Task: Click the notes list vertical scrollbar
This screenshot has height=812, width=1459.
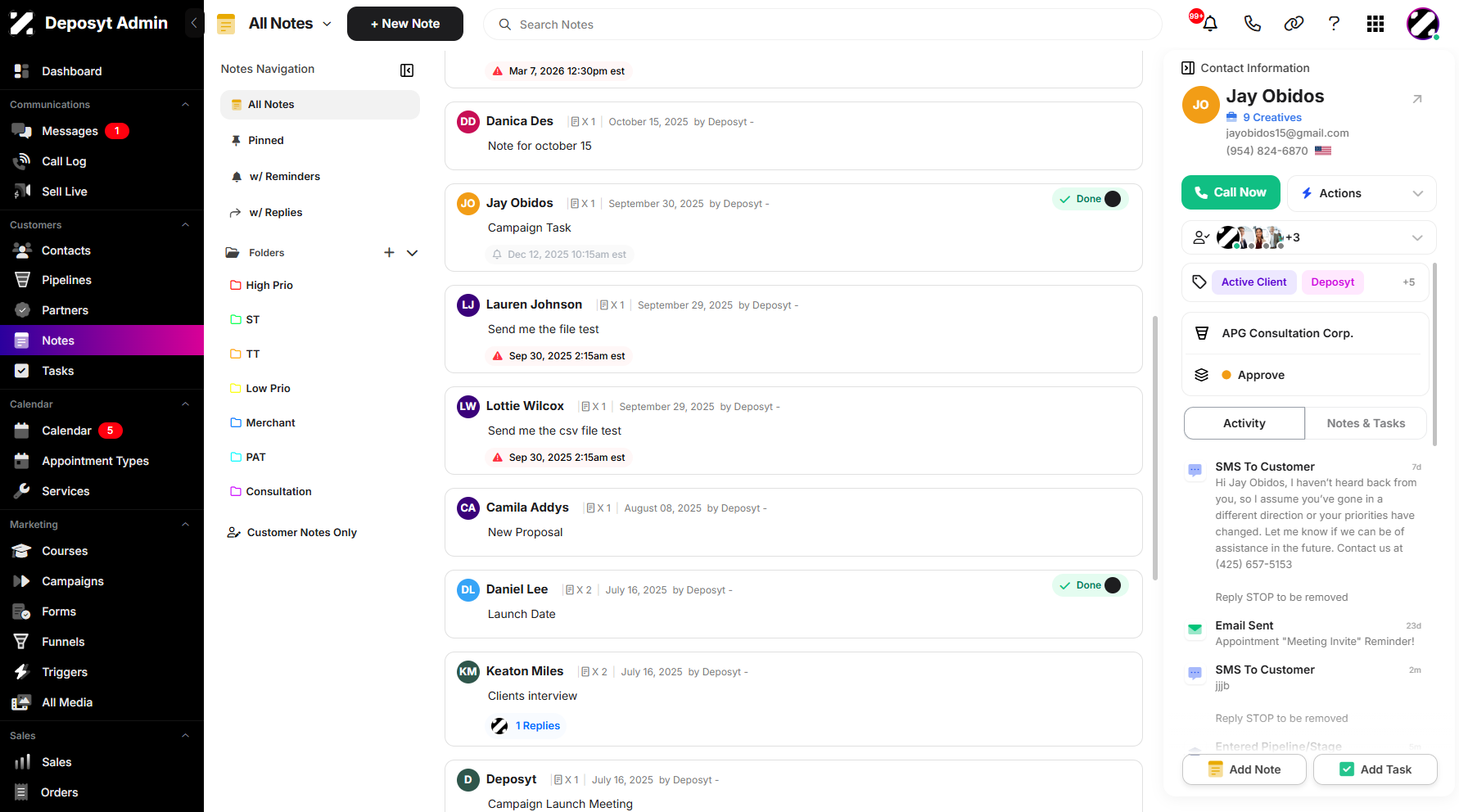Action: click(x=1154, y=448)
